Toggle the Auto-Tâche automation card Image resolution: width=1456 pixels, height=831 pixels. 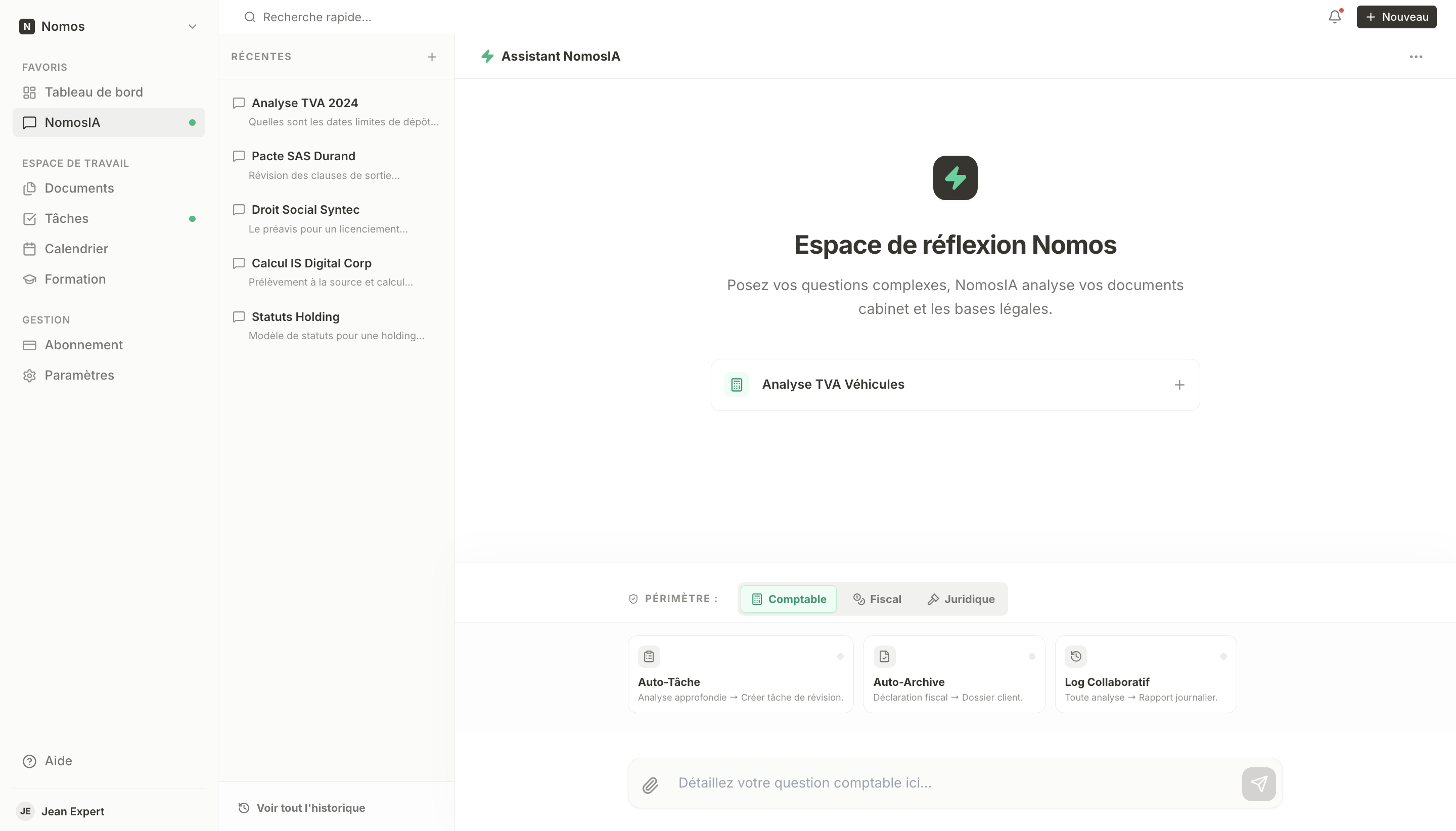[x=740, y=674]
